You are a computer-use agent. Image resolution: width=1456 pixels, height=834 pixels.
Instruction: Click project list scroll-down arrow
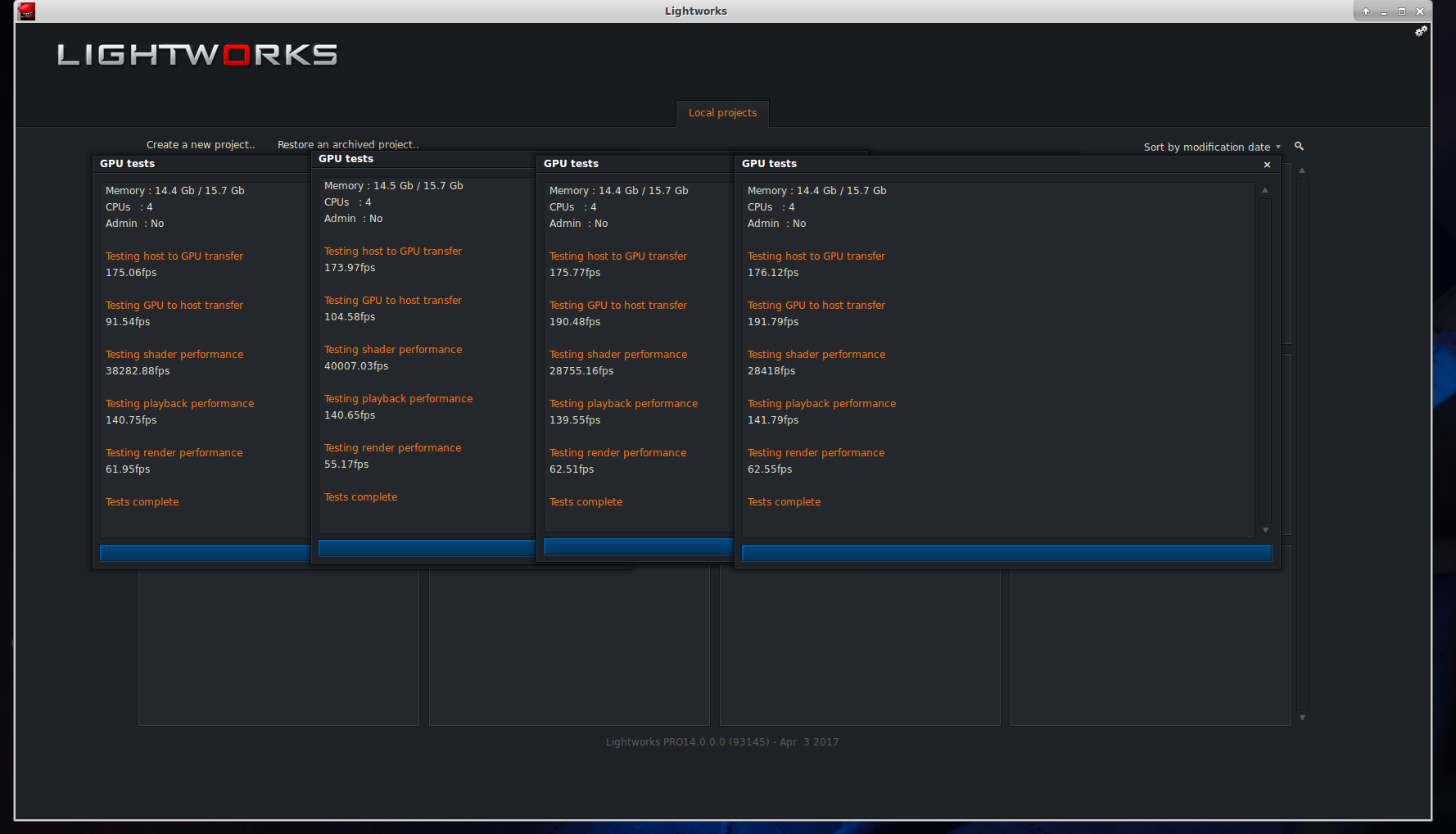pyautogui.click(x=1302, y=718)
